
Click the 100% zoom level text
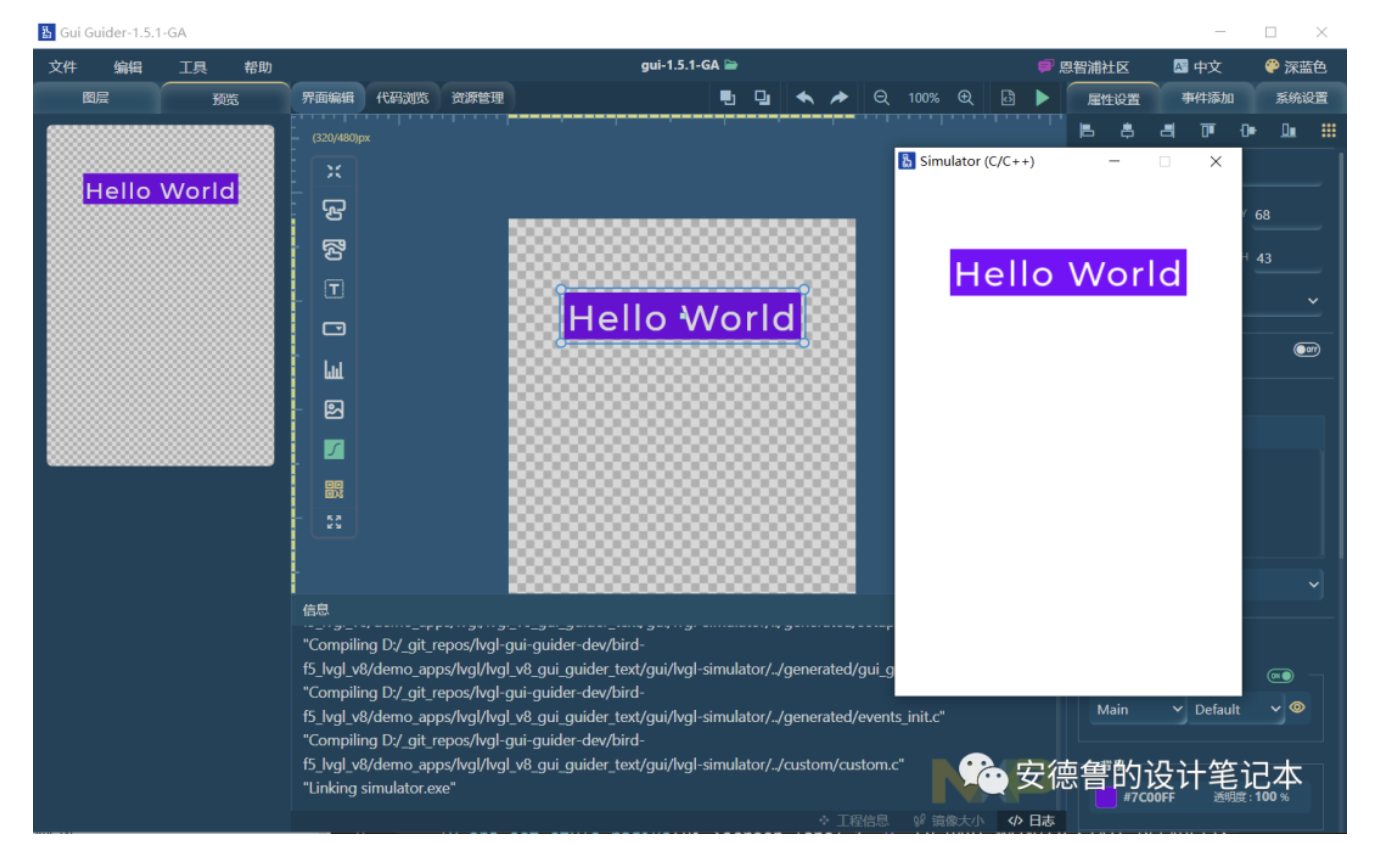click(923, 98)
